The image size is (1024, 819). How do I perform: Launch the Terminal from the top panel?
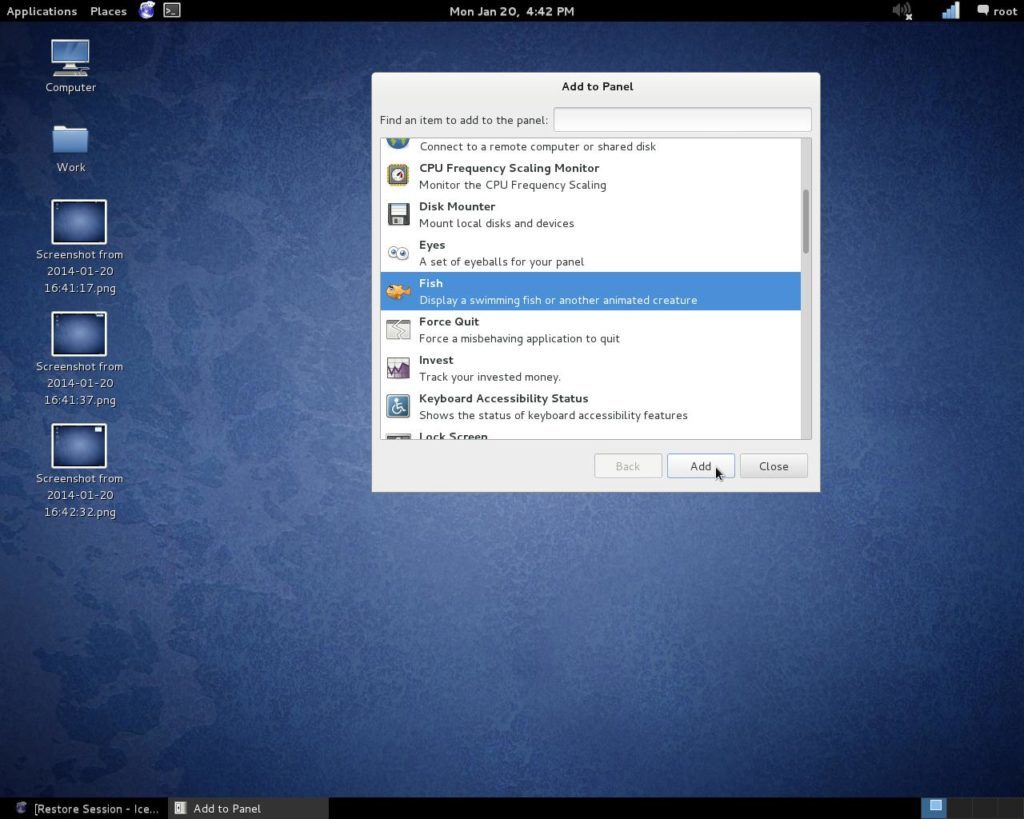172,10
